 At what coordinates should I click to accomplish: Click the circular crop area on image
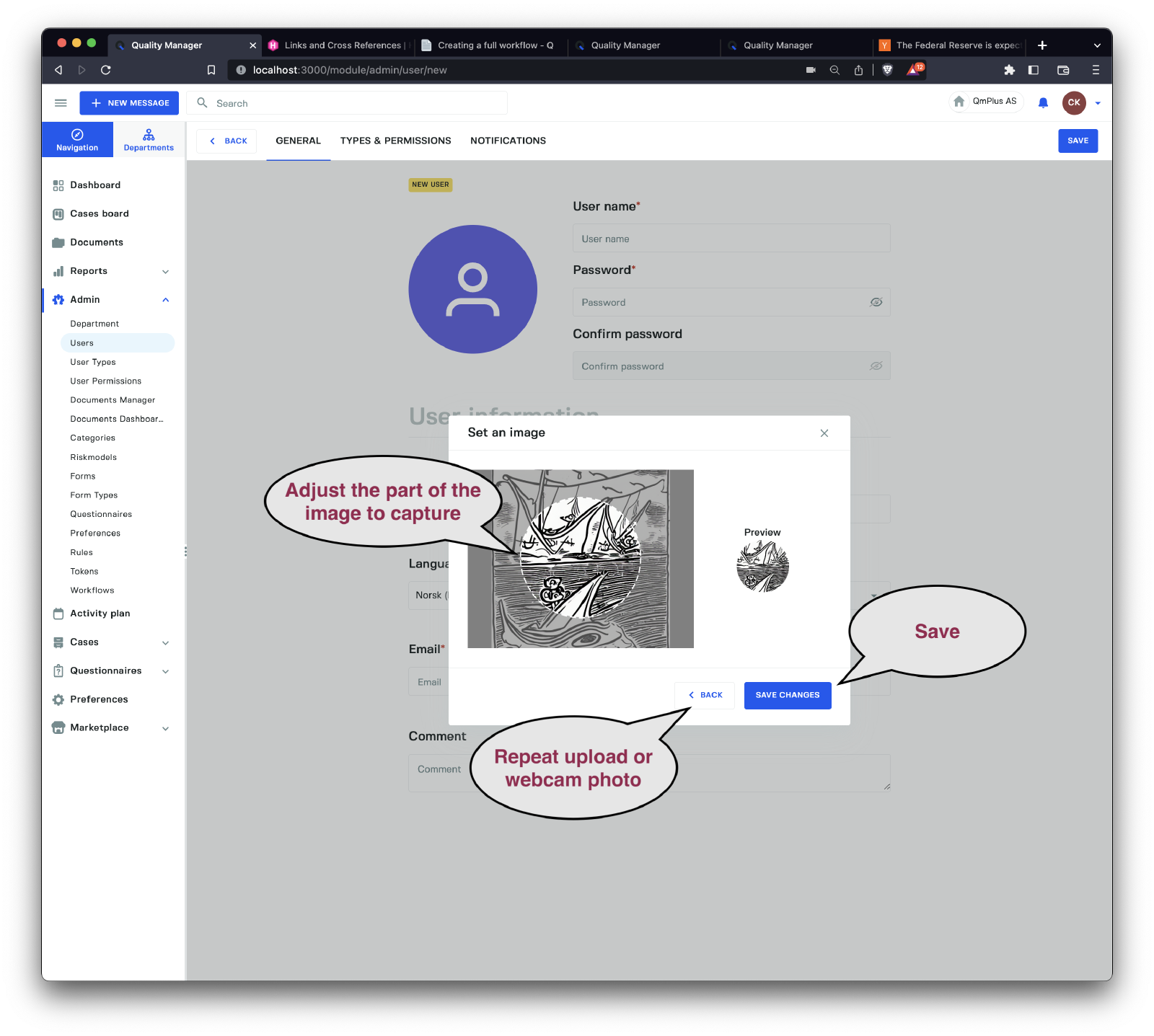pyautogui.click(x=581, y=559)
